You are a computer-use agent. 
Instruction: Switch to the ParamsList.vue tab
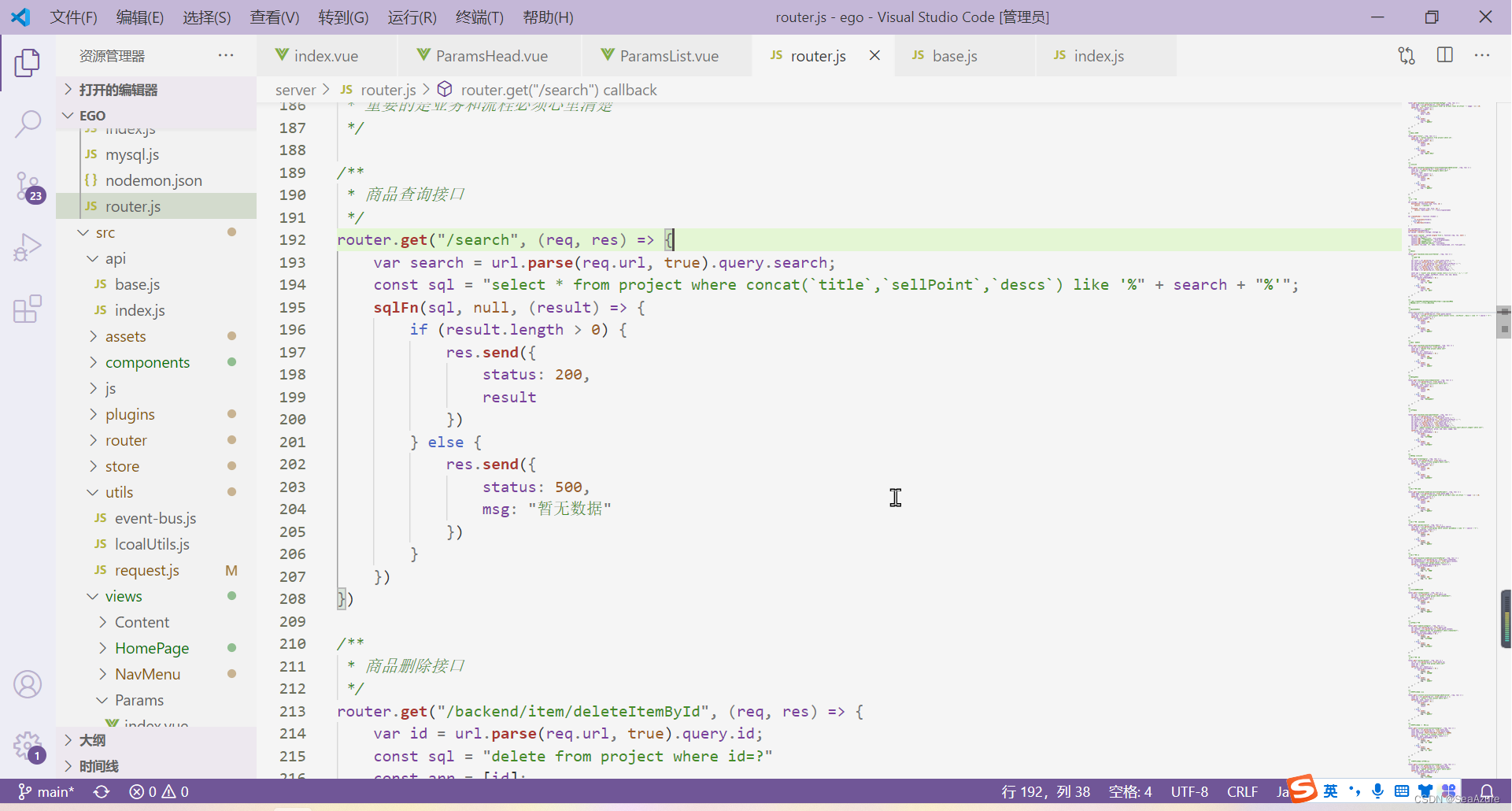[667, 56]
